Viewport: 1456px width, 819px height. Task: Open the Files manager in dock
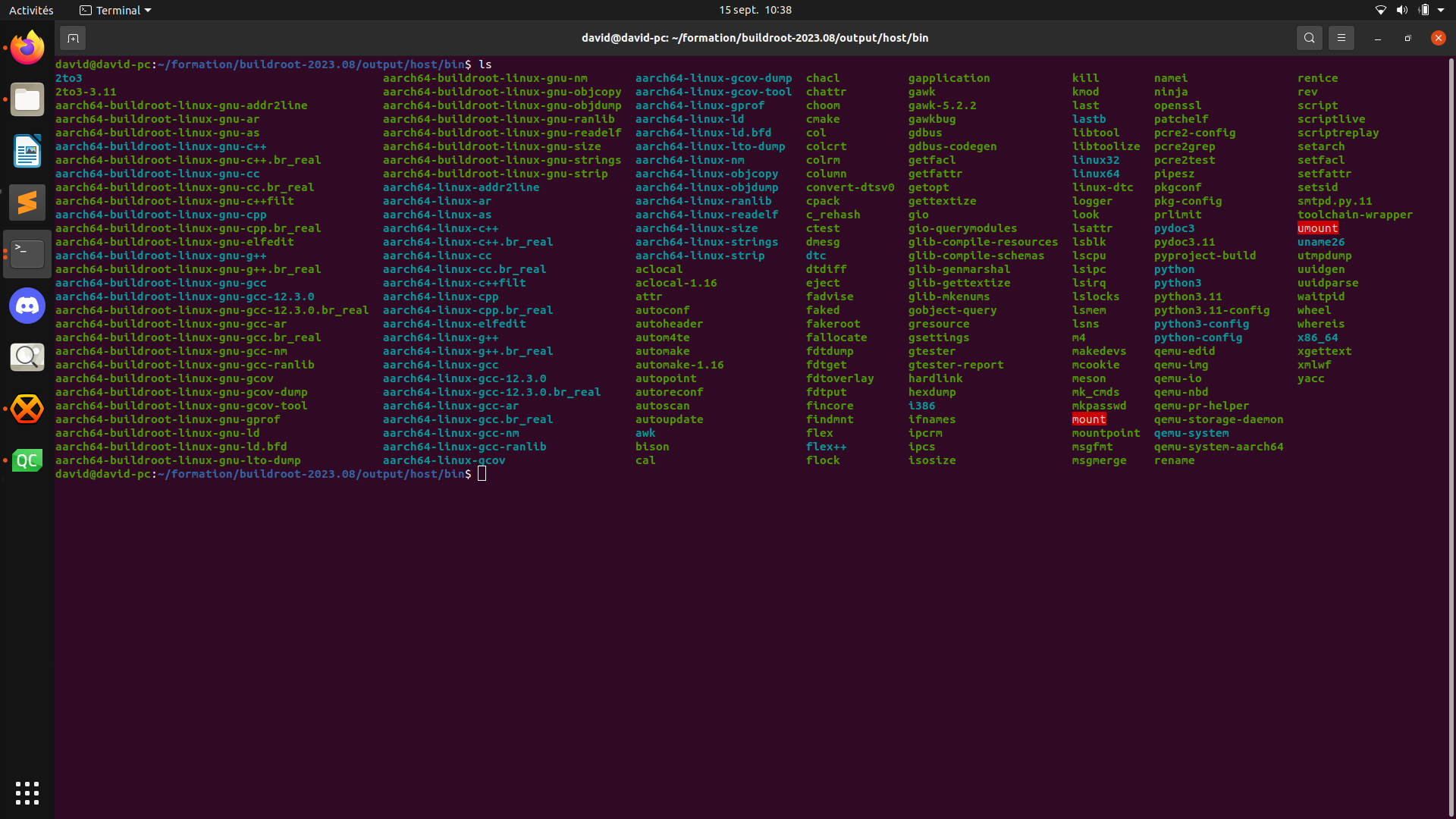(x=27, y=99)
